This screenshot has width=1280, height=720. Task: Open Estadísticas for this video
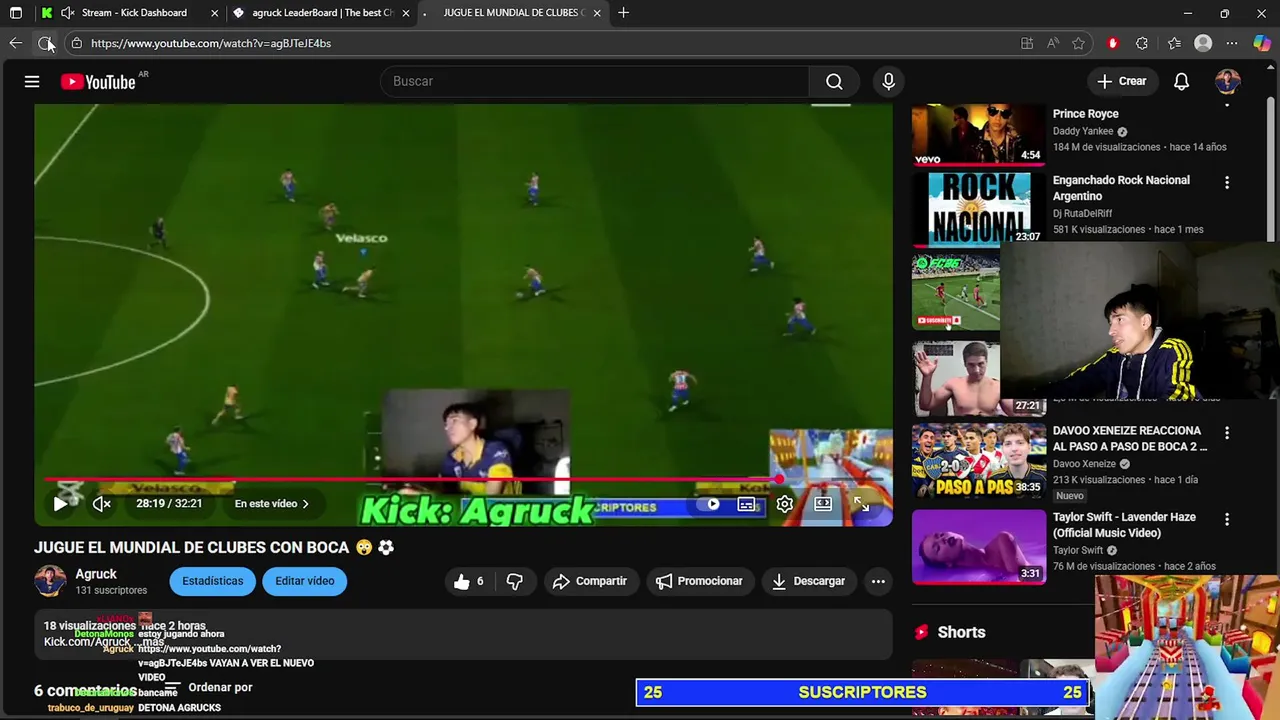212,581
